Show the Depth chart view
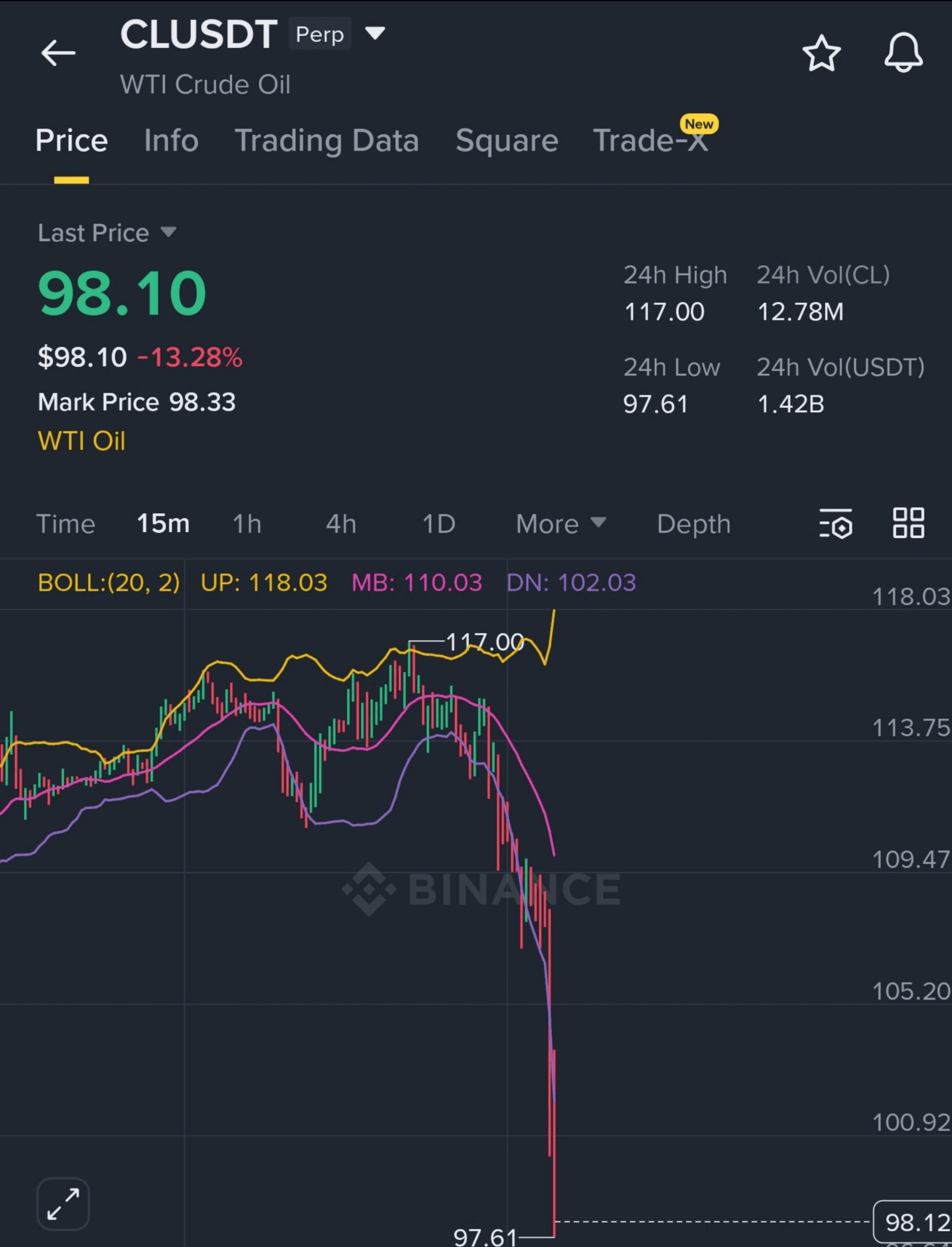Screen dimensions: 952x1247 click(x=693, y=524)
